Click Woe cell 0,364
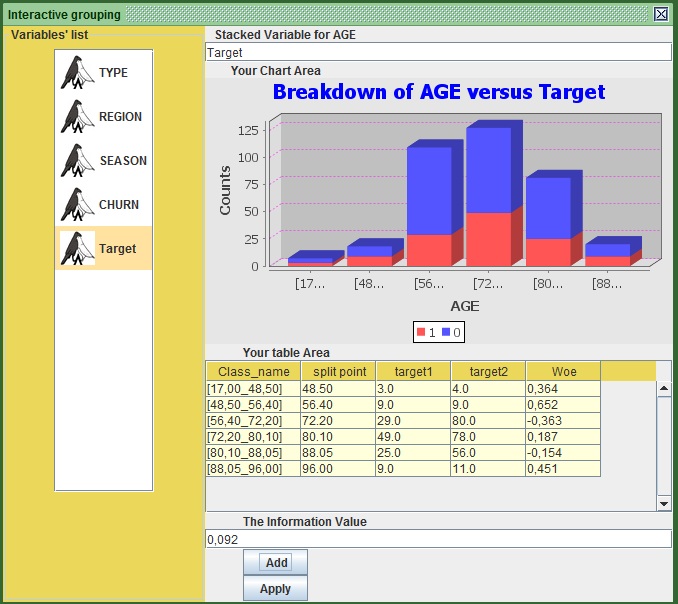Viewport: 678px width, 604px height. [563, 389]
